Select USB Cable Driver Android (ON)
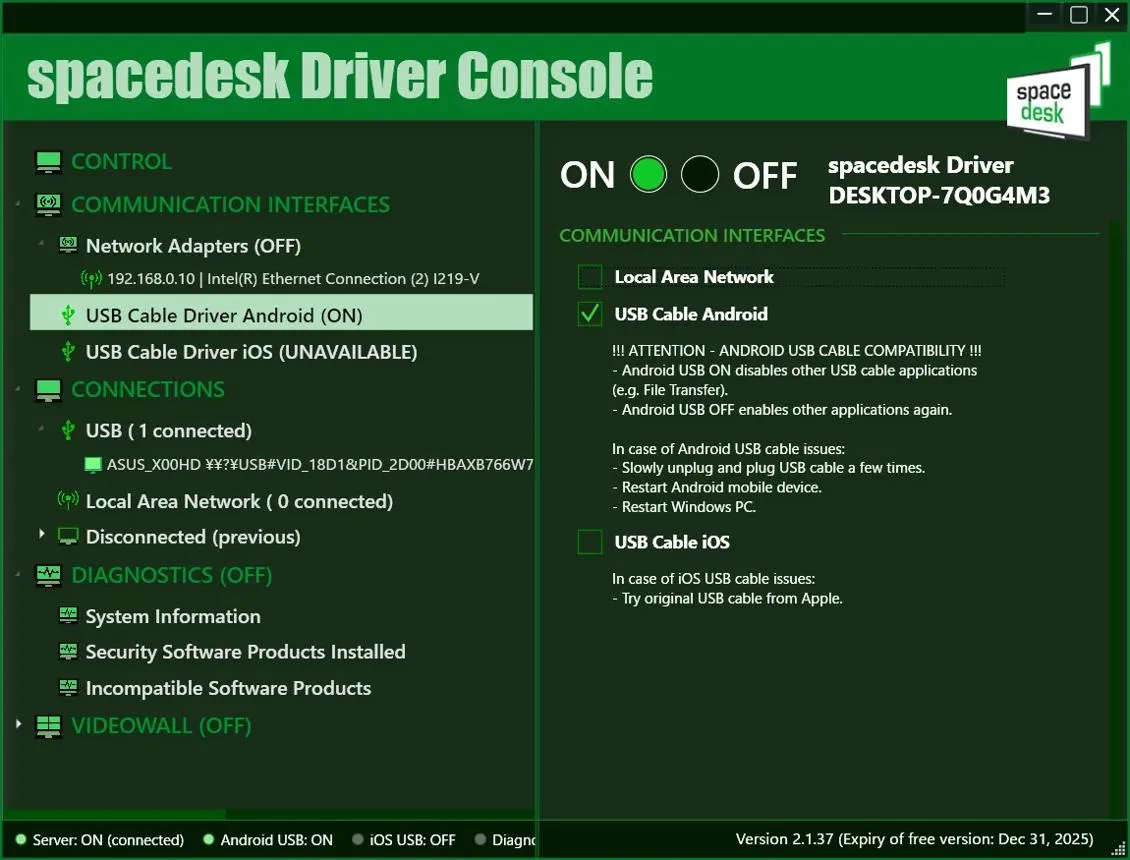The height and width of the screenshot is (860, 1130). click(x=281, y=312)
